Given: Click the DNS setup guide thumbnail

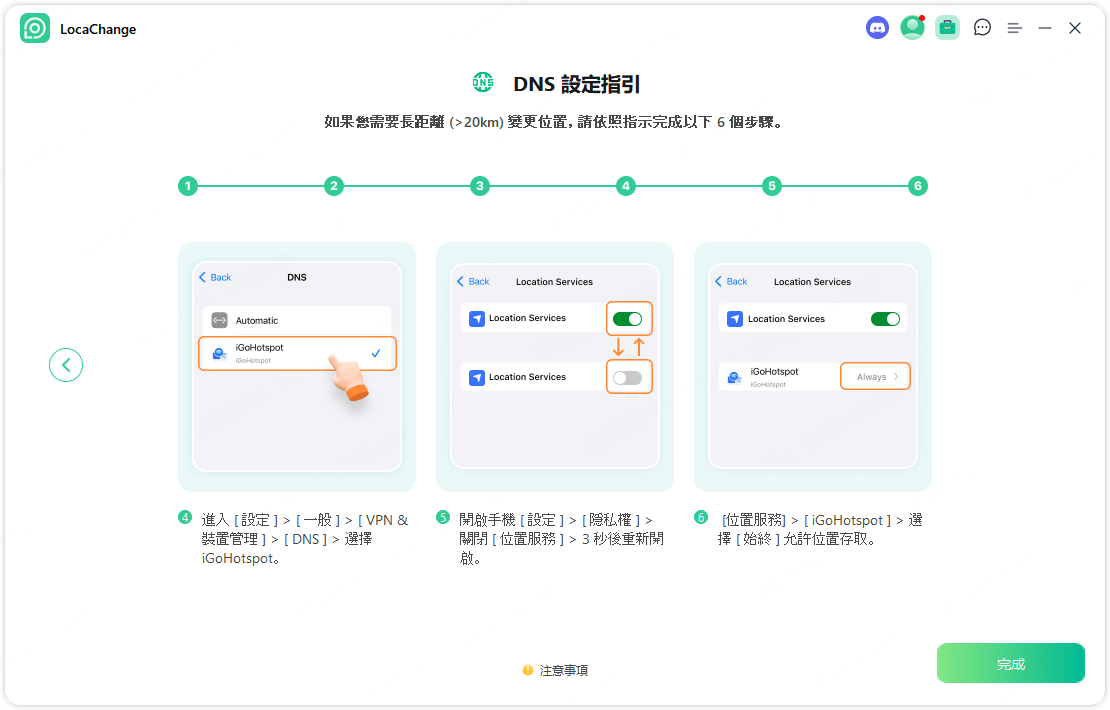Looking at the screenshot, I should 297,367.
